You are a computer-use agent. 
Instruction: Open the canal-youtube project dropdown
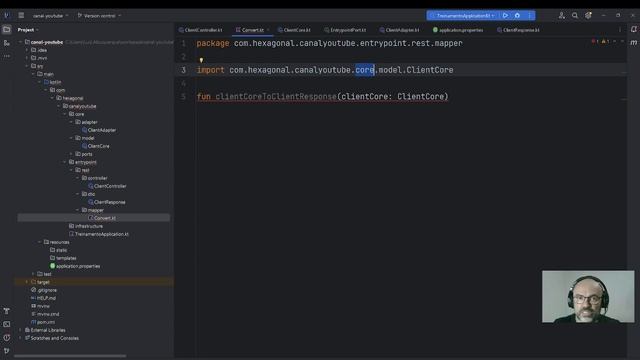tap(51, 16)
